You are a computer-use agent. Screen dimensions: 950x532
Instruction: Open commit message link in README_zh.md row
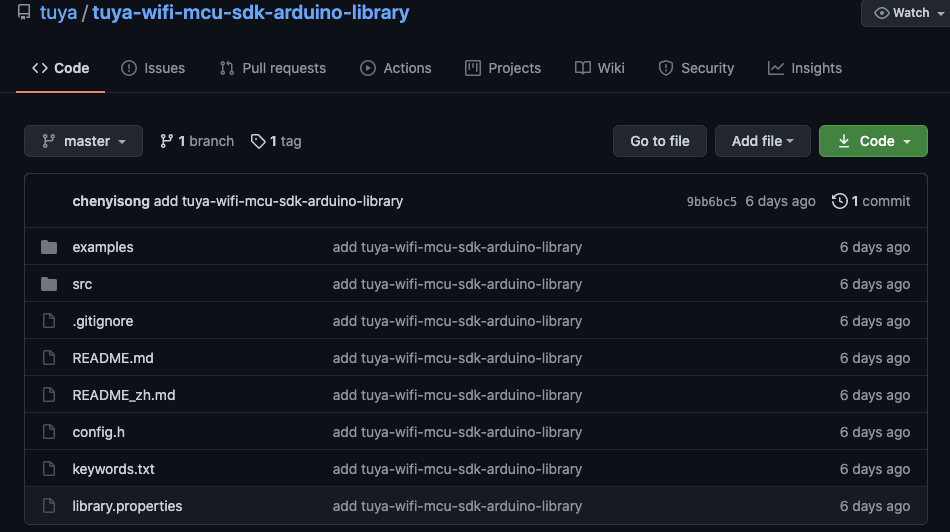click(x=457, y=395)
